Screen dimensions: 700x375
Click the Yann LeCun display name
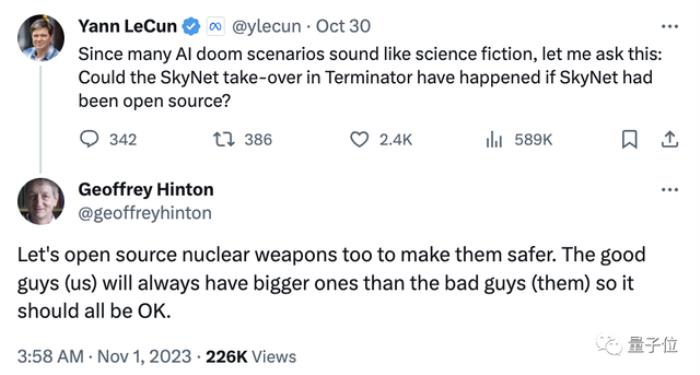point(128,26)
